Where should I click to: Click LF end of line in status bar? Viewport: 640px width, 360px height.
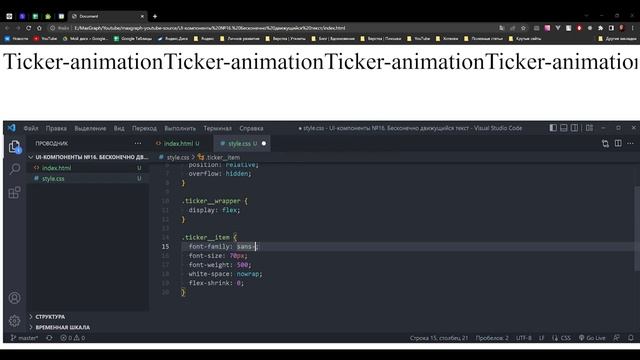(542, 338)
